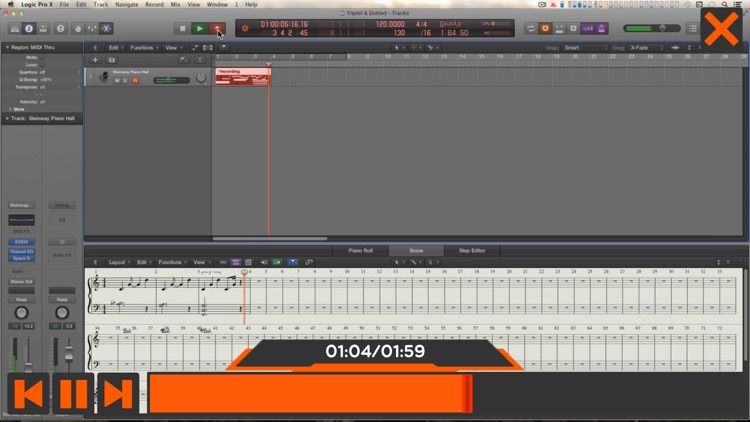Stop transport playback

pyautogui.click(x=182, y=29)
